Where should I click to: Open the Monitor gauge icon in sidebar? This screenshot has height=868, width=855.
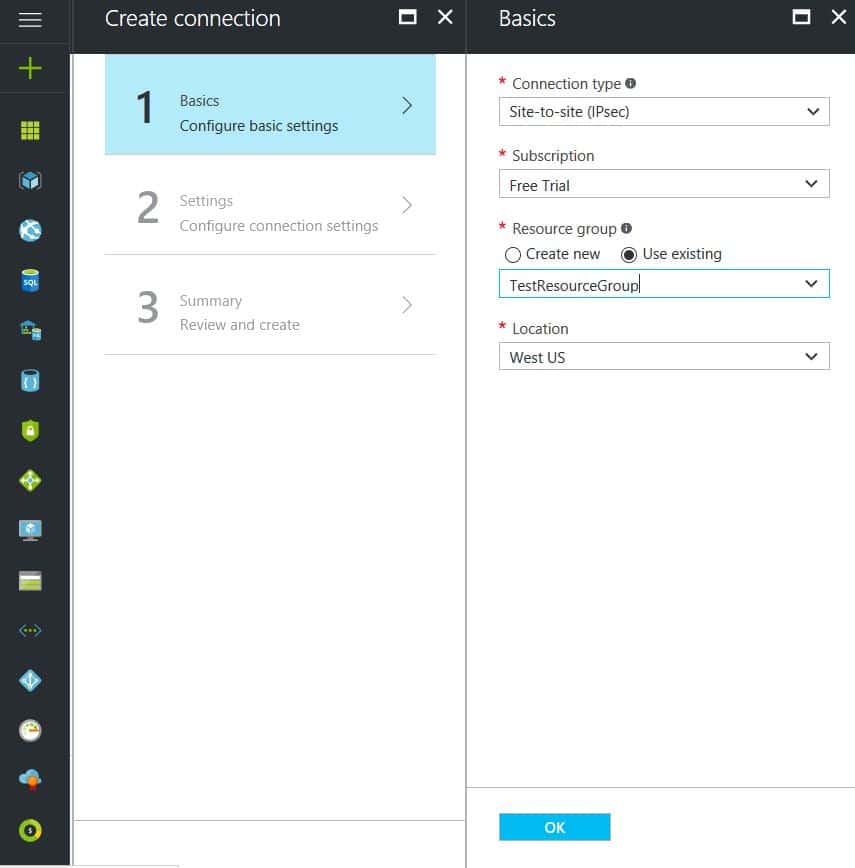click(x=30, y=730)
